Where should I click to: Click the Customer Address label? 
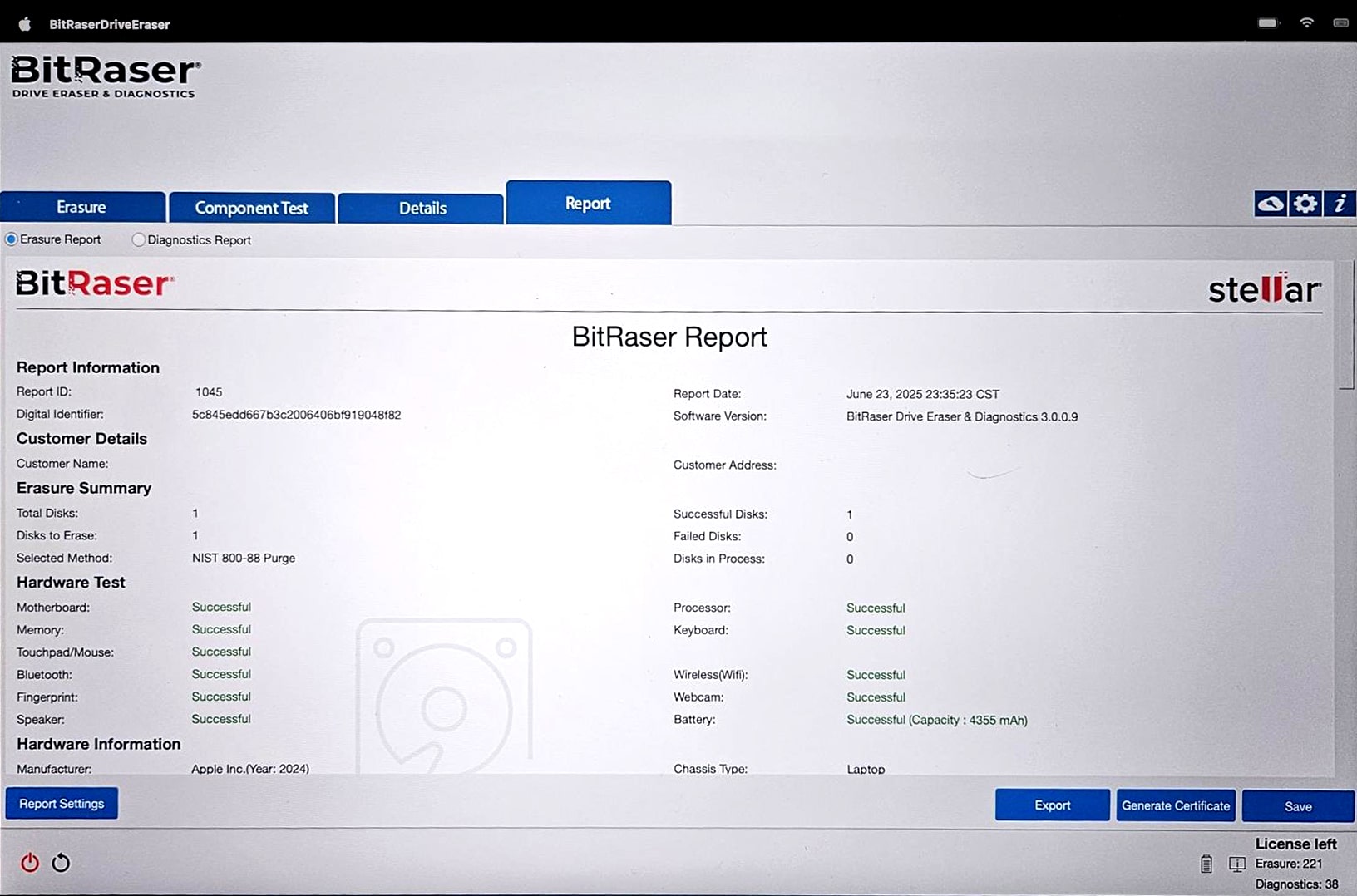(x=725, y=465)
